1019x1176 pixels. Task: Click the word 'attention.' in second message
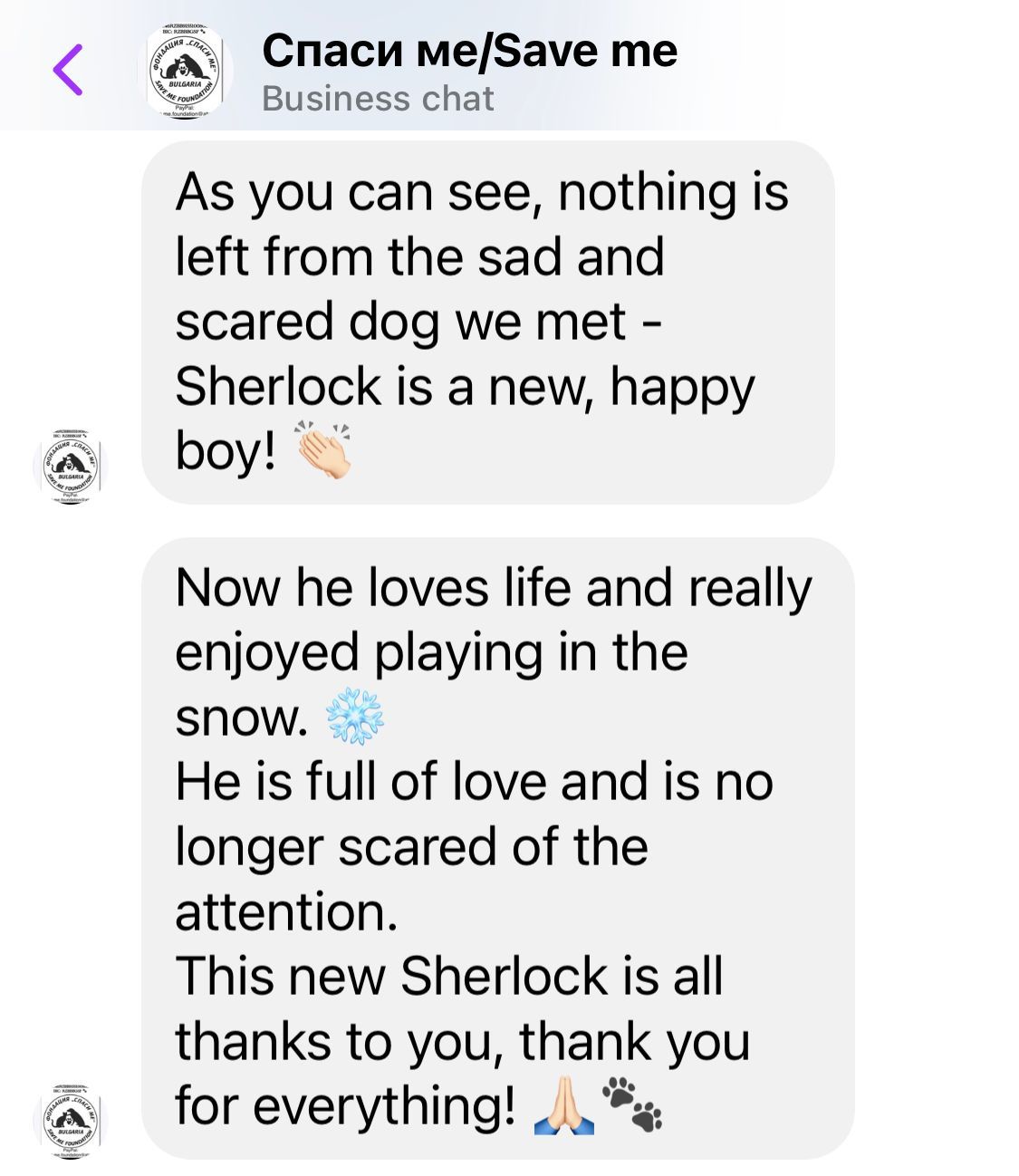point(286,912)
